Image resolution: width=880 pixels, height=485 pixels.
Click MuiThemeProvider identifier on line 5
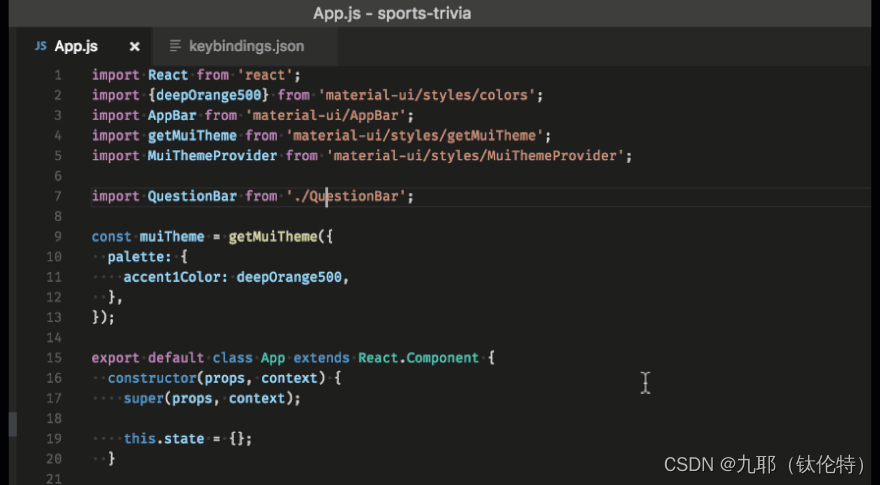(213, 156)
